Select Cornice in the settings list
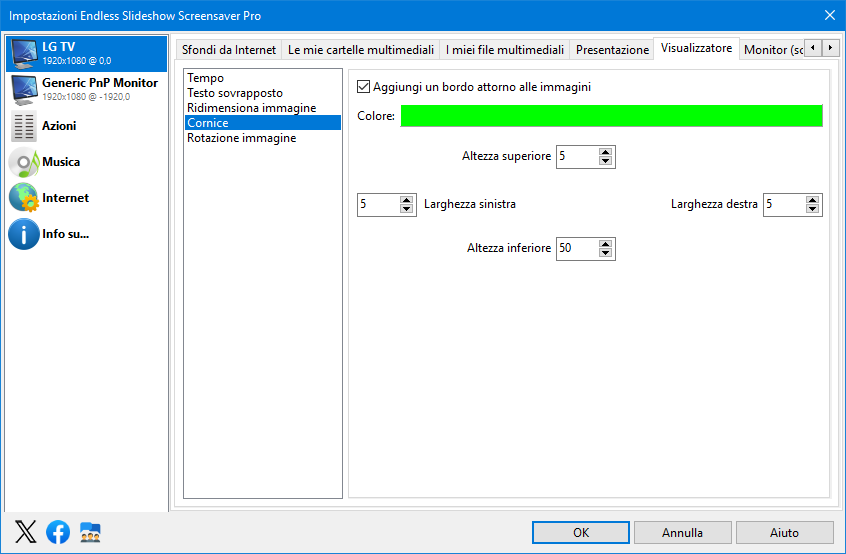Screen dimensions: 846x554 coord(263,122)
